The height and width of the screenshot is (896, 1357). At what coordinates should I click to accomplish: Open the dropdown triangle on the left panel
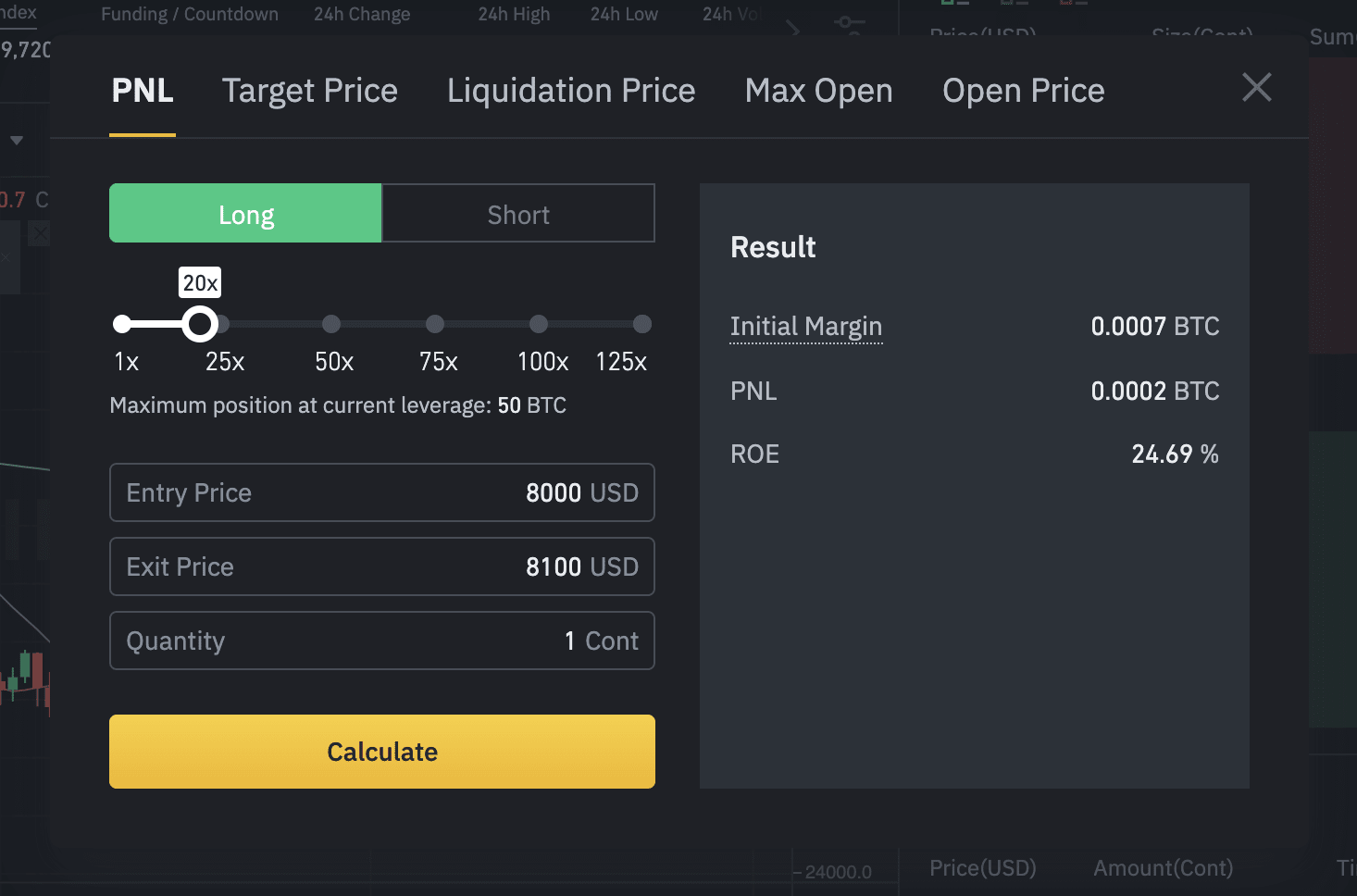point(16,141)
